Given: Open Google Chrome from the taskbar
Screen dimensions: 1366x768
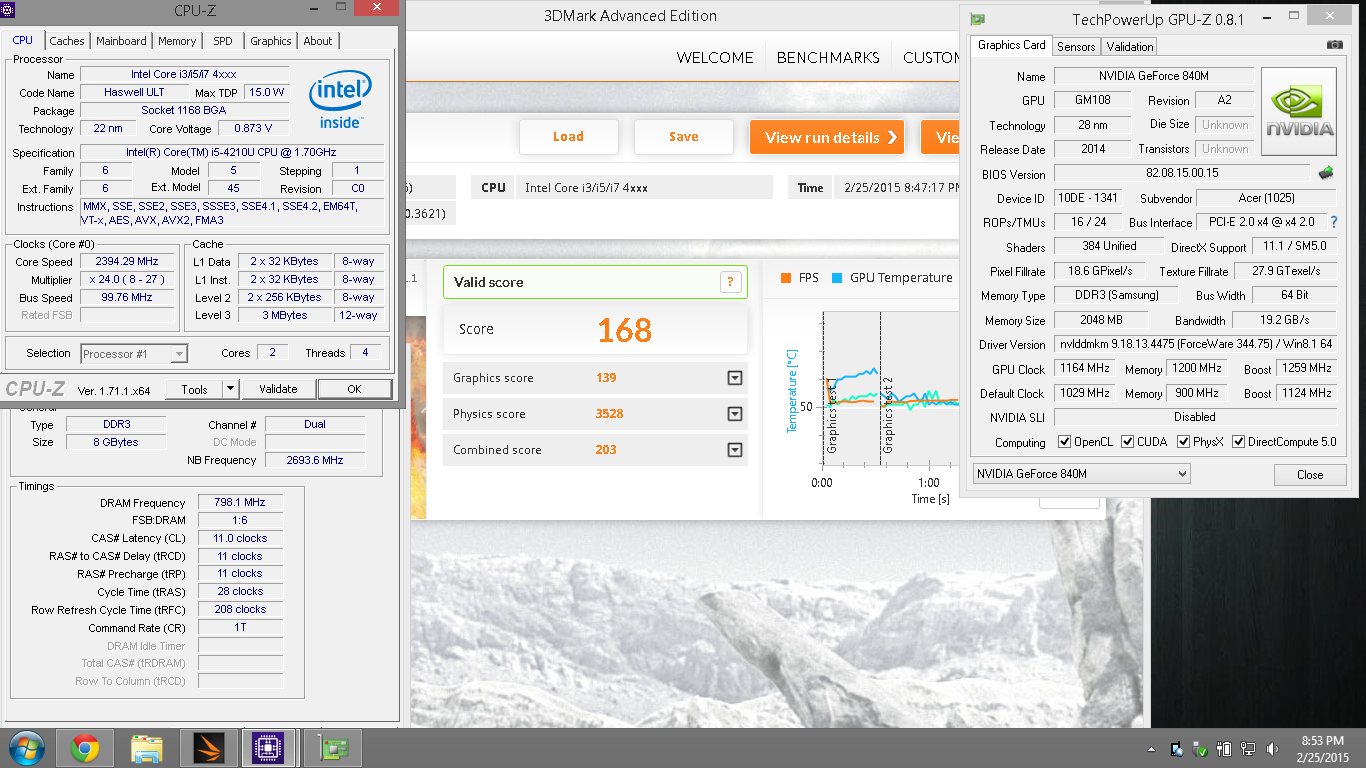Looking at the screenshot, I should [x=85, y=748].
